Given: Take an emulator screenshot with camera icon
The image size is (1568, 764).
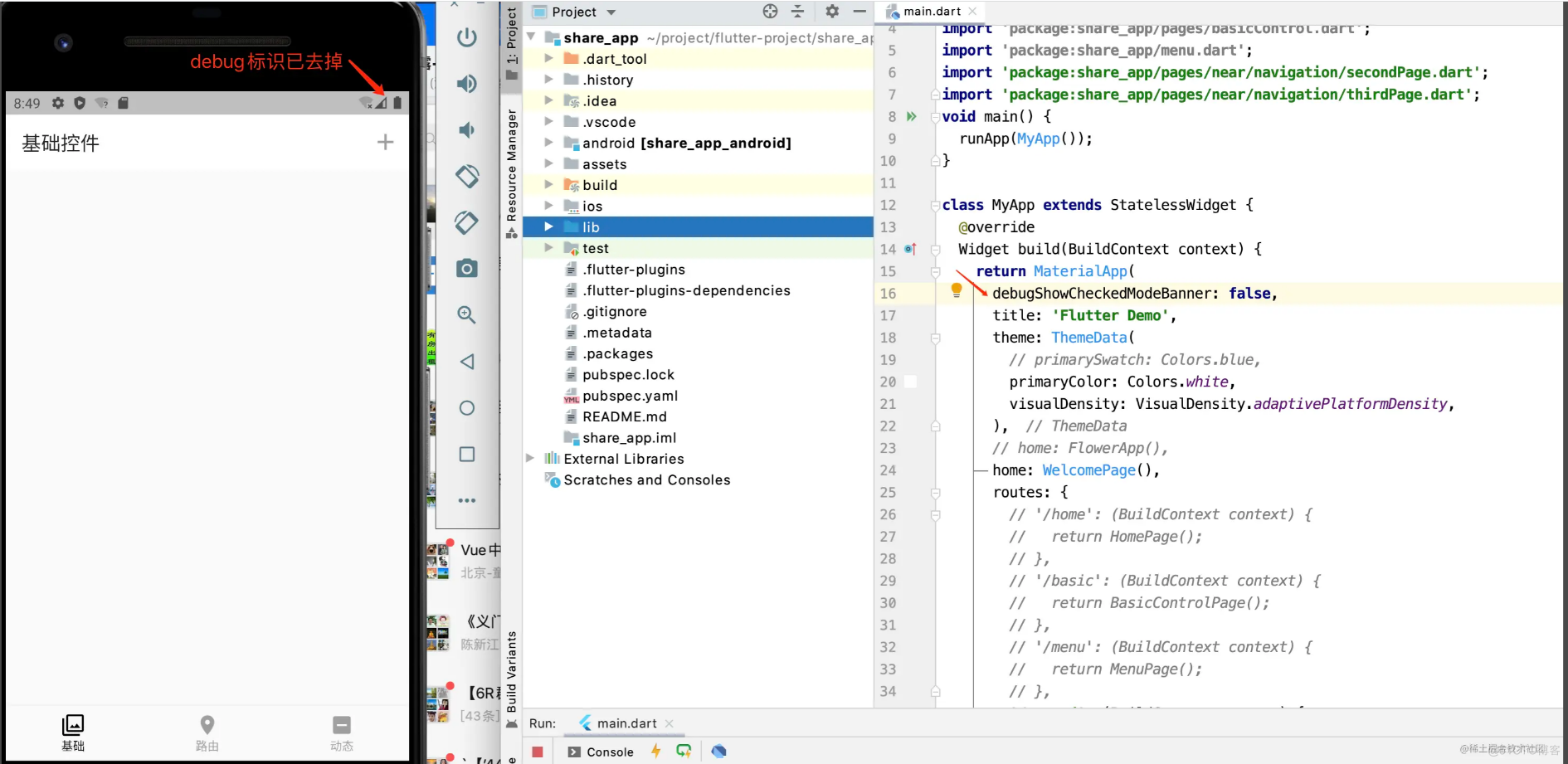Looking at the screenshot, I should click(467, 268).
